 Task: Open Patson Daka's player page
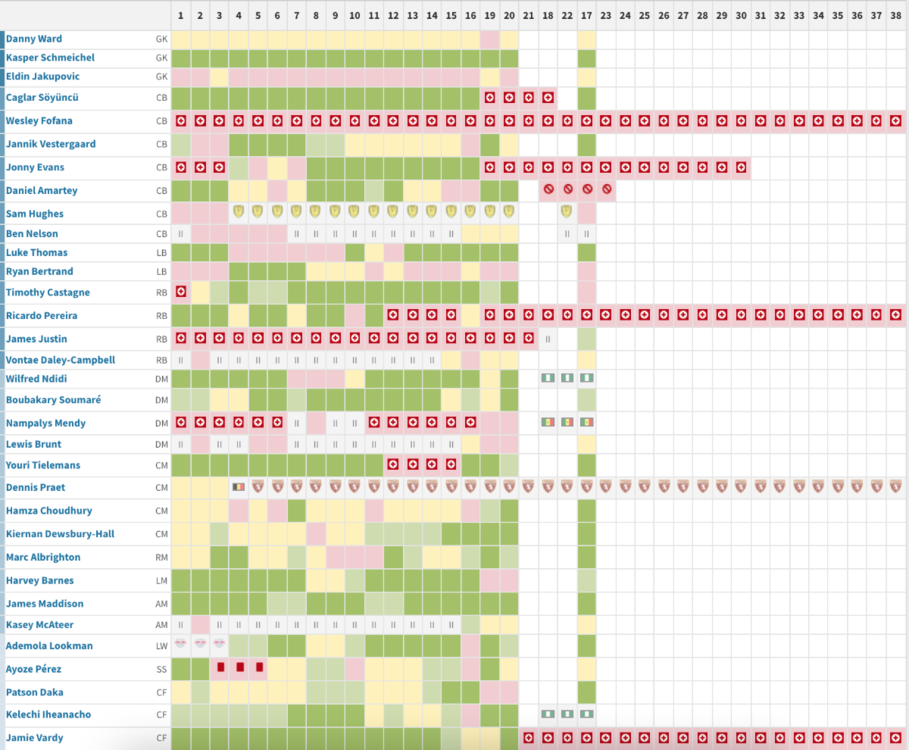coord(34,692)
